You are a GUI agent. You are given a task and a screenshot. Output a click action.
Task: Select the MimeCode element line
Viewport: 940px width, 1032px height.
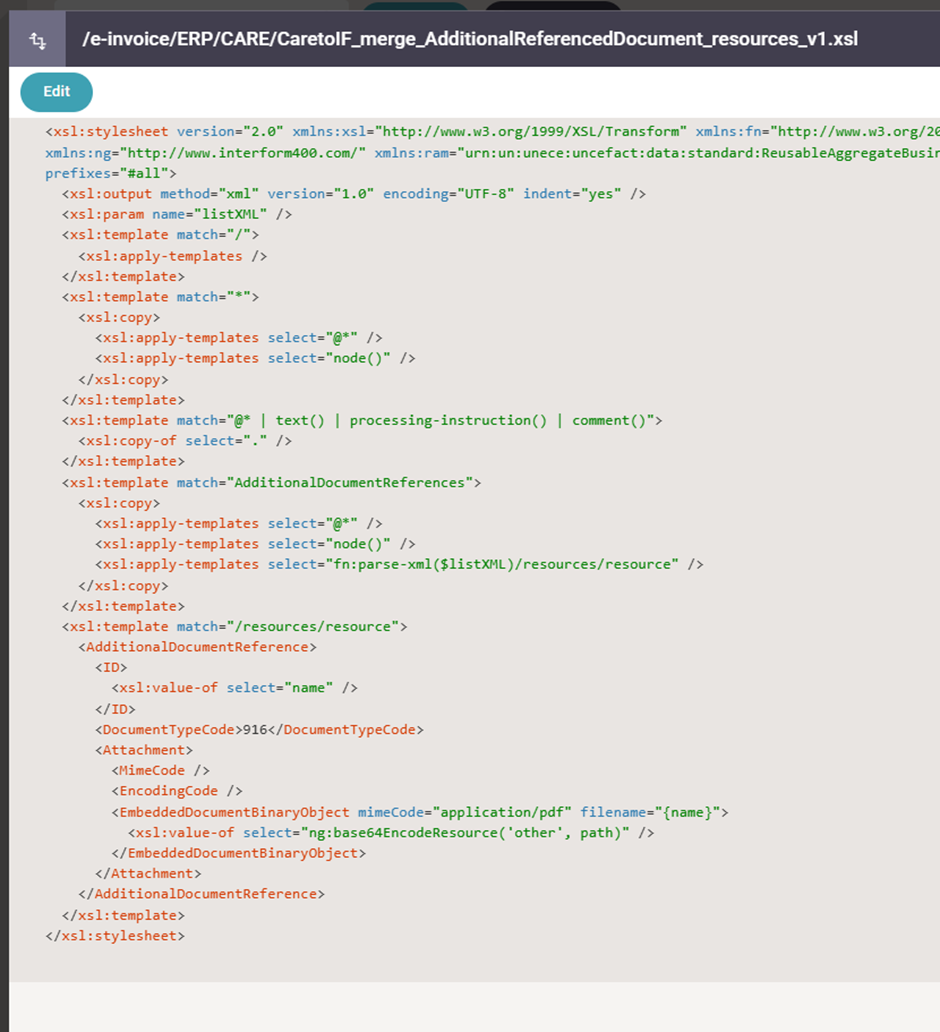pos(160,770)
